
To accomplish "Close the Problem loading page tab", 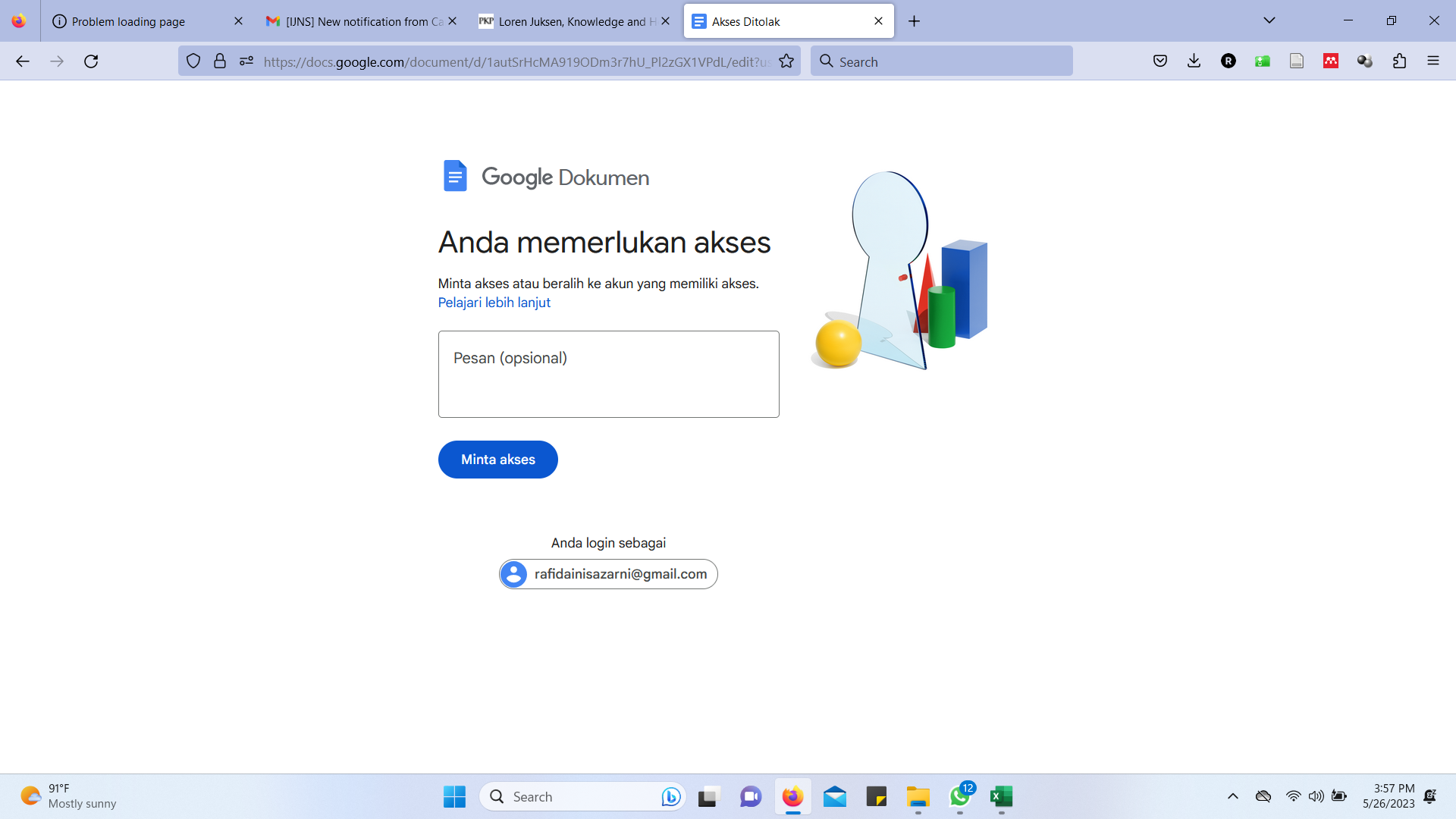I will [238, 21].
